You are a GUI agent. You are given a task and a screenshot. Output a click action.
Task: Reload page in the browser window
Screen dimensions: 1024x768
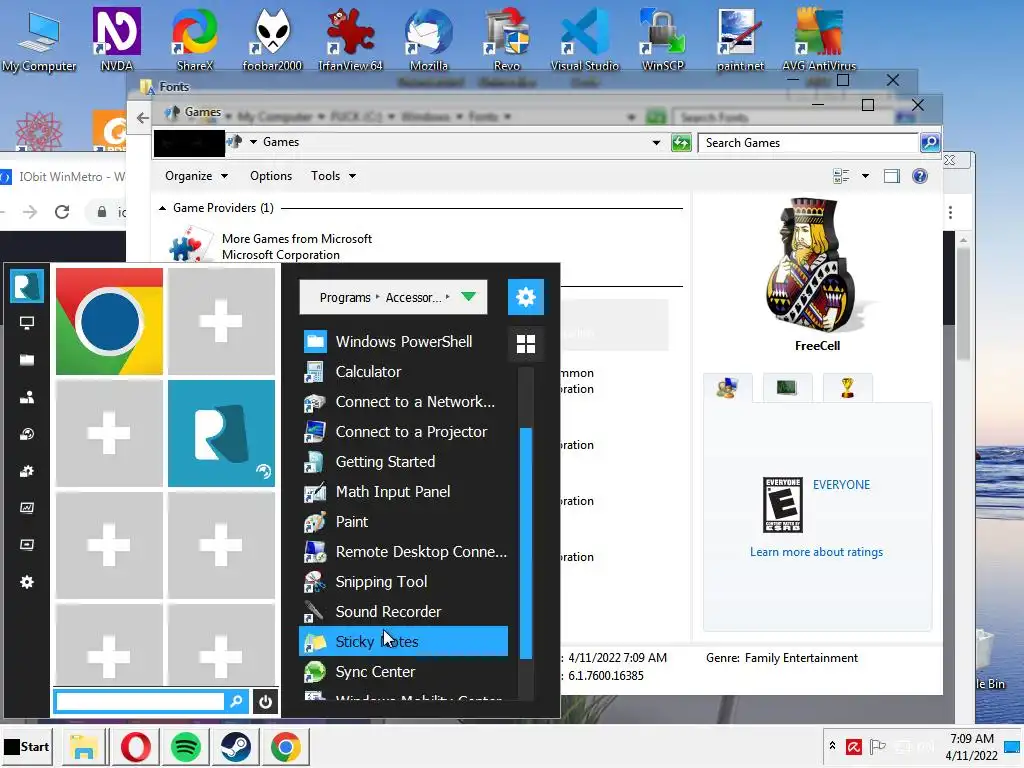click(x=62, y=212)
